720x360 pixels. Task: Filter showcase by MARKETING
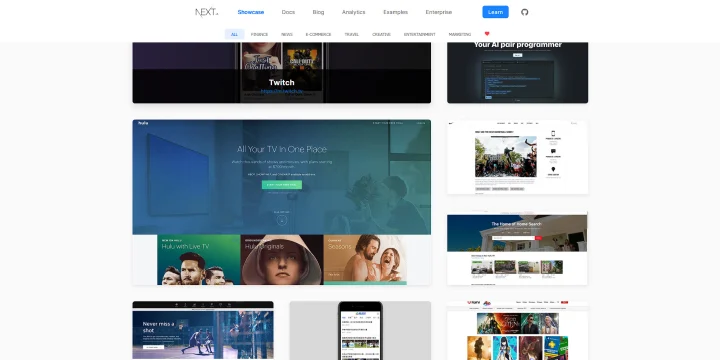tap(460, 34)
